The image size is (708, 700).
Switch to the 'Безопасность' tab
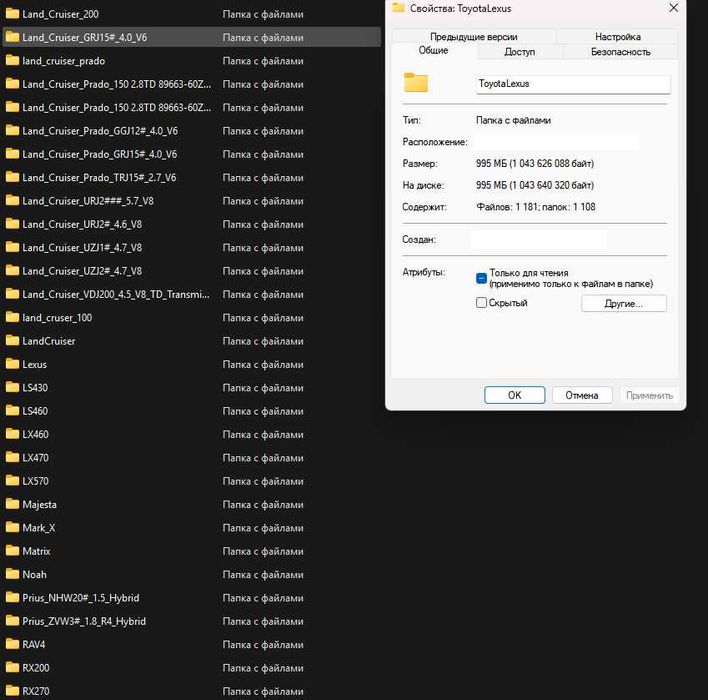[x=620, y=52]
